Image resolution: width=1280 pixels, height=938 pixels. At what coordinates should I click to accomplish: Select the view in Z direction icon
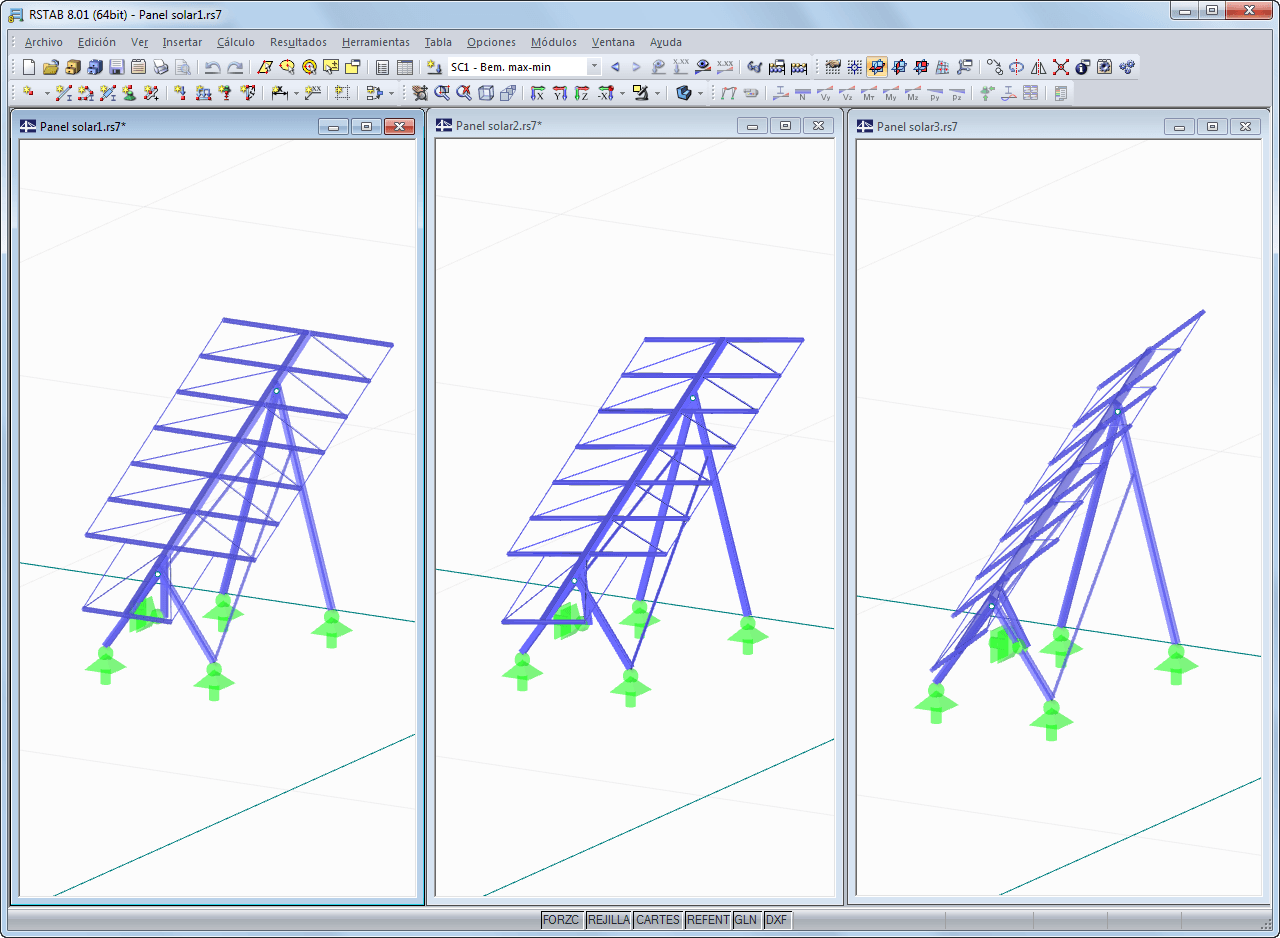tap(582, 93)
